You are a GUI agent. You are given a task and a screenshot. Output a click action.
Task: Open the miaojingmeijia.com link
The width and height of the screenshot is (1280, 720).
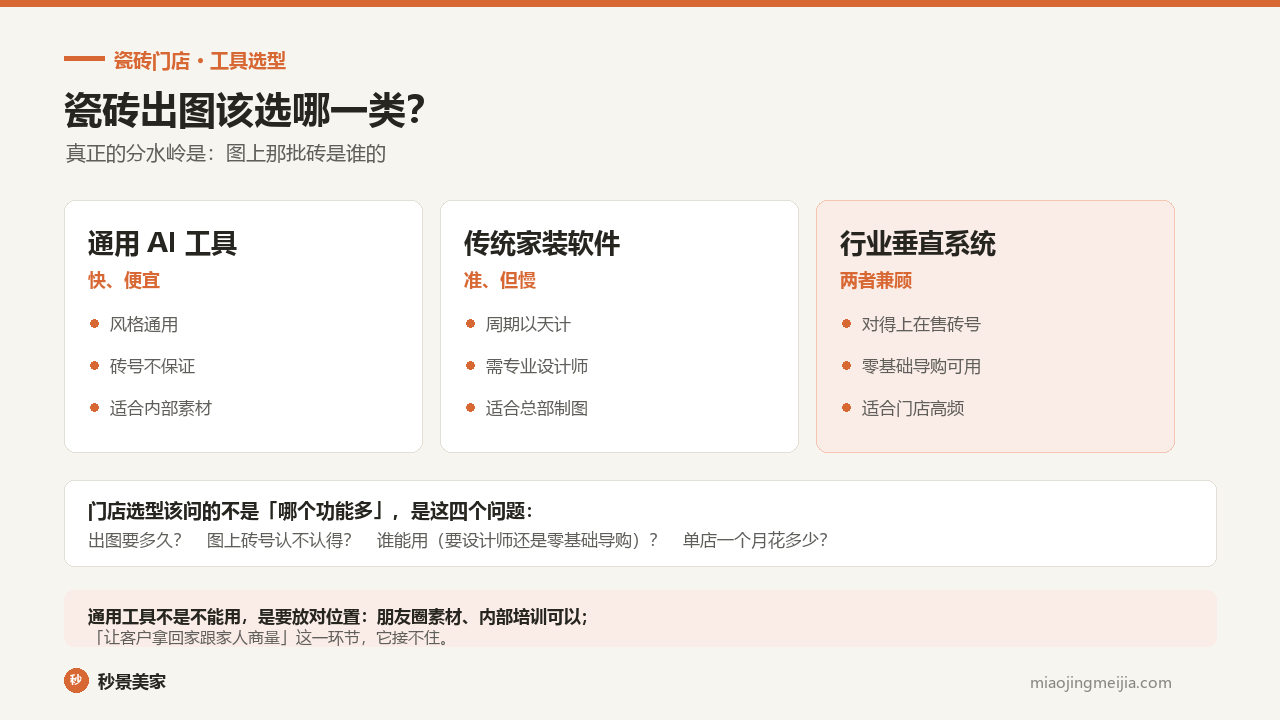1100,683
